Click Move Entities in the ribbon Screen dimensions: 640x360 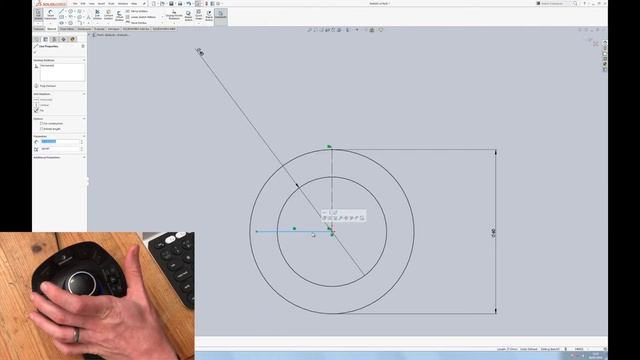pos(137,23)
